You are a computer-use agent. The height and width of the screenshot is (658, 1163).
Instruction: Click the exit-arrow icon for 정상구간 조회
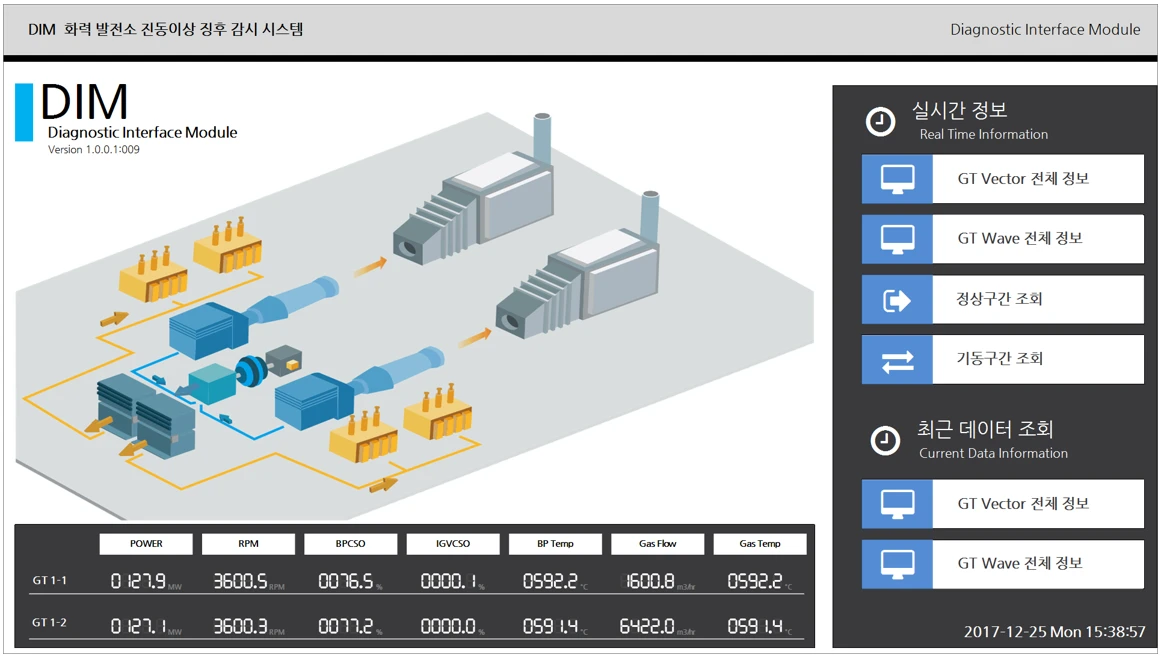(x=897, y=299)
